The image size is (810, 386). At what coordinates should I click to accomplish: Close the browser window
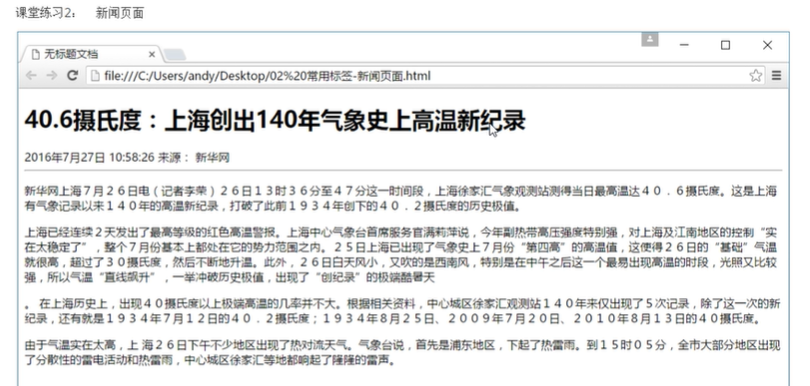767,45
